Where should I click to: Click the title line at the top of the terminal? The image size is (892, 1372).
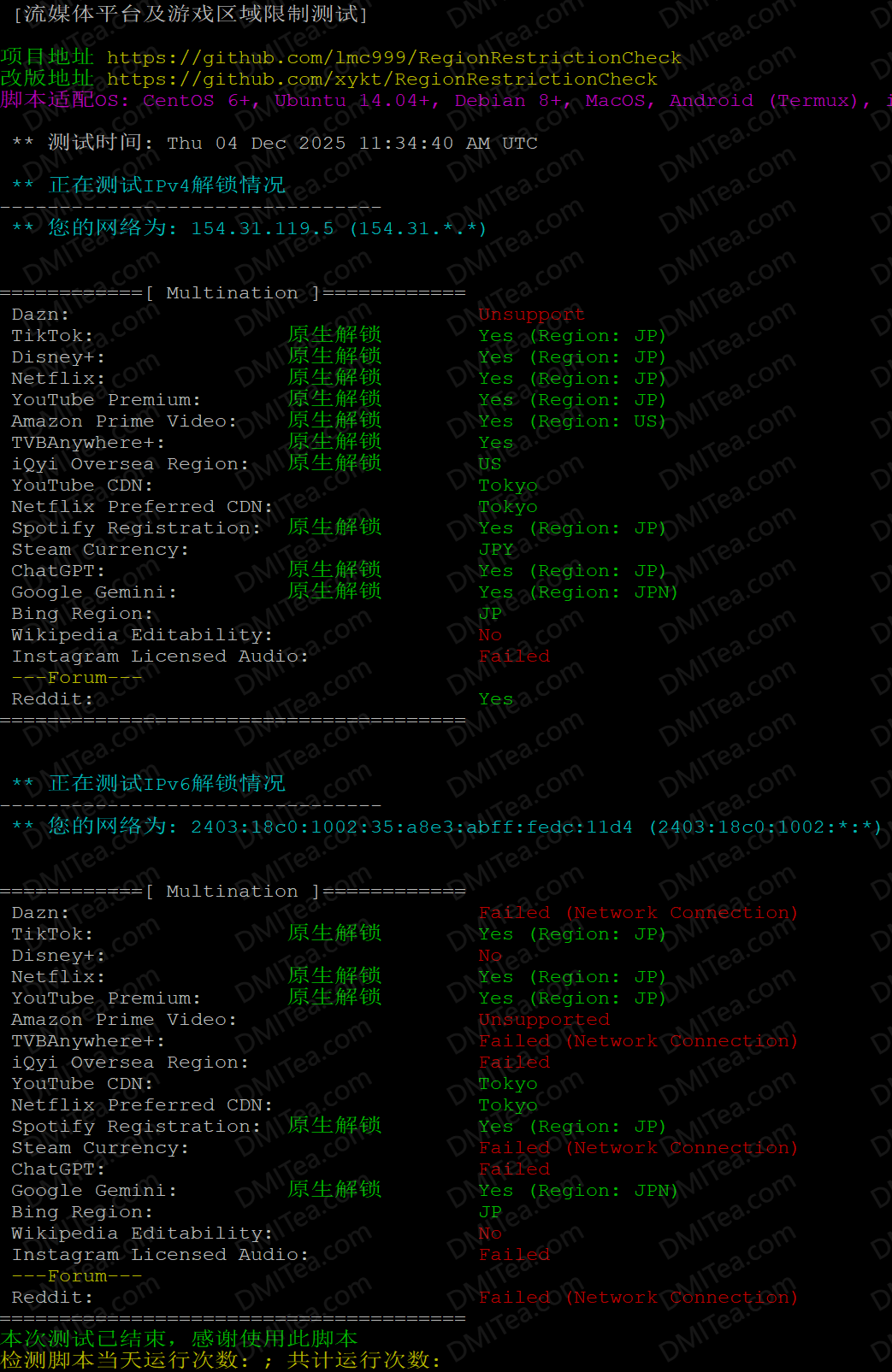pos(190,15)
